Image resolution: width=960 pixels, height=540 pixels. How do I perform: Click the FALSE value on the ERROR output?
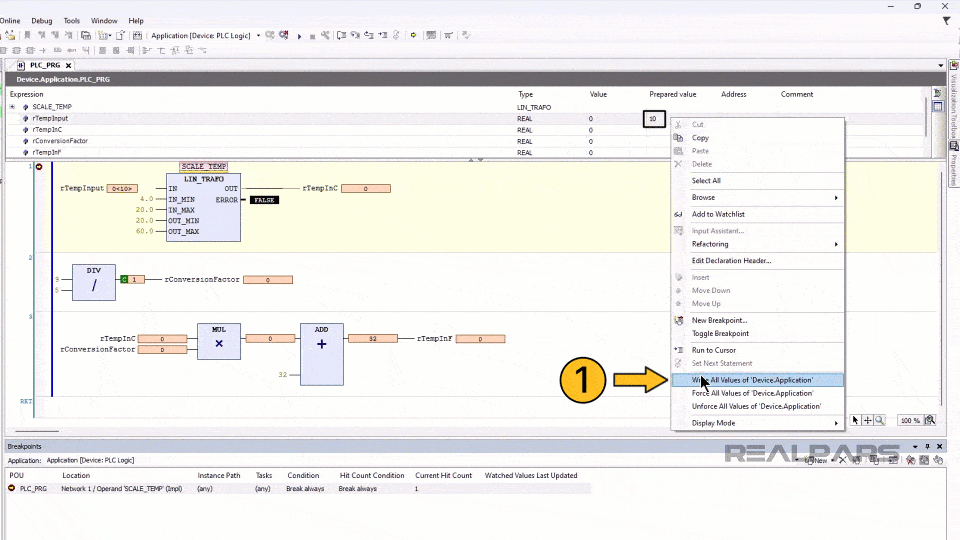coord(264,200)
